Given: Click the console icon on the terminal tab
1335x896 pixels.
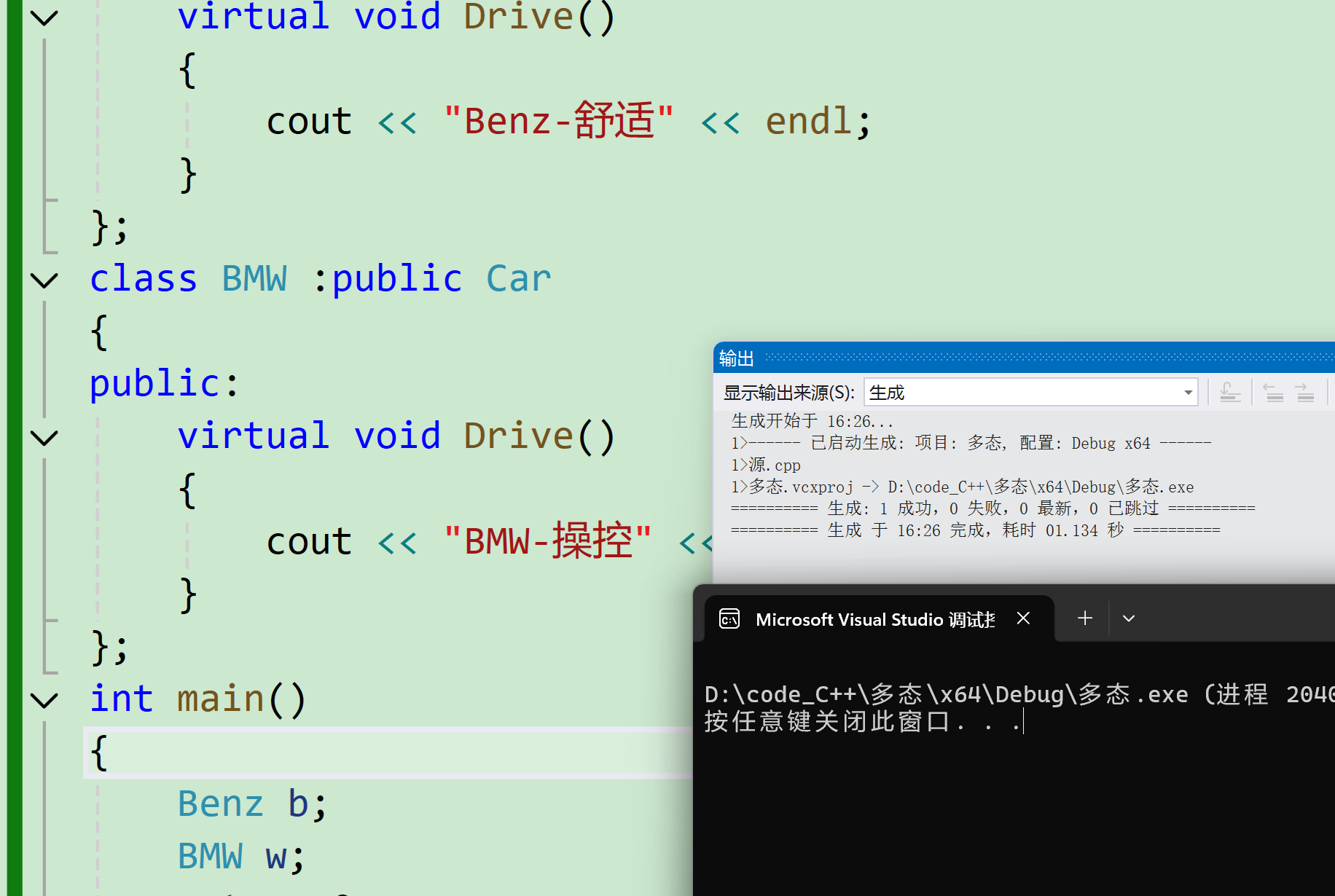Looking at the screenshot, I should point(729,619).
